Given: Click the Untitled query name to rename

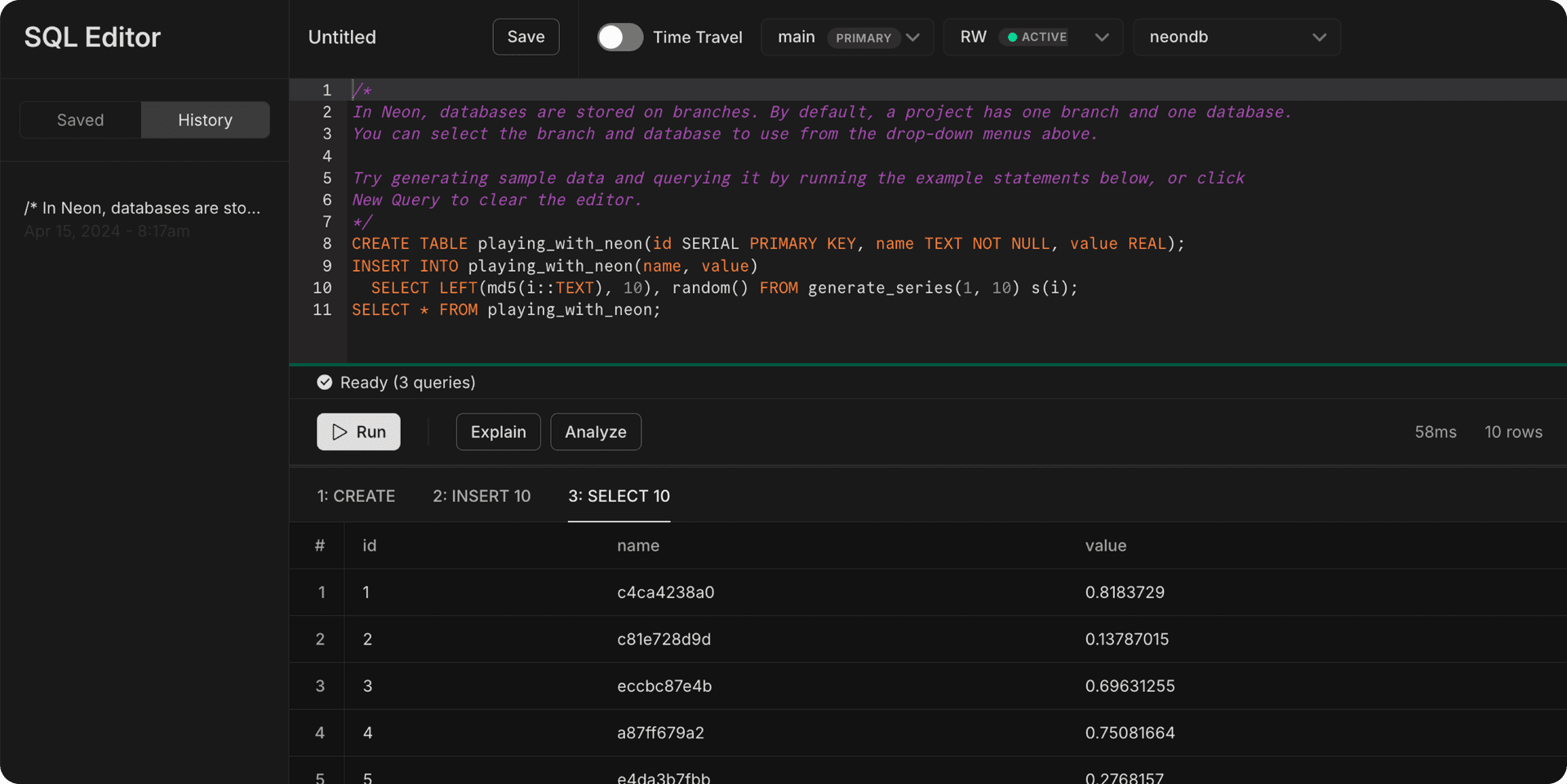Looking at the screenshot, I should click(x=341, y=37).
